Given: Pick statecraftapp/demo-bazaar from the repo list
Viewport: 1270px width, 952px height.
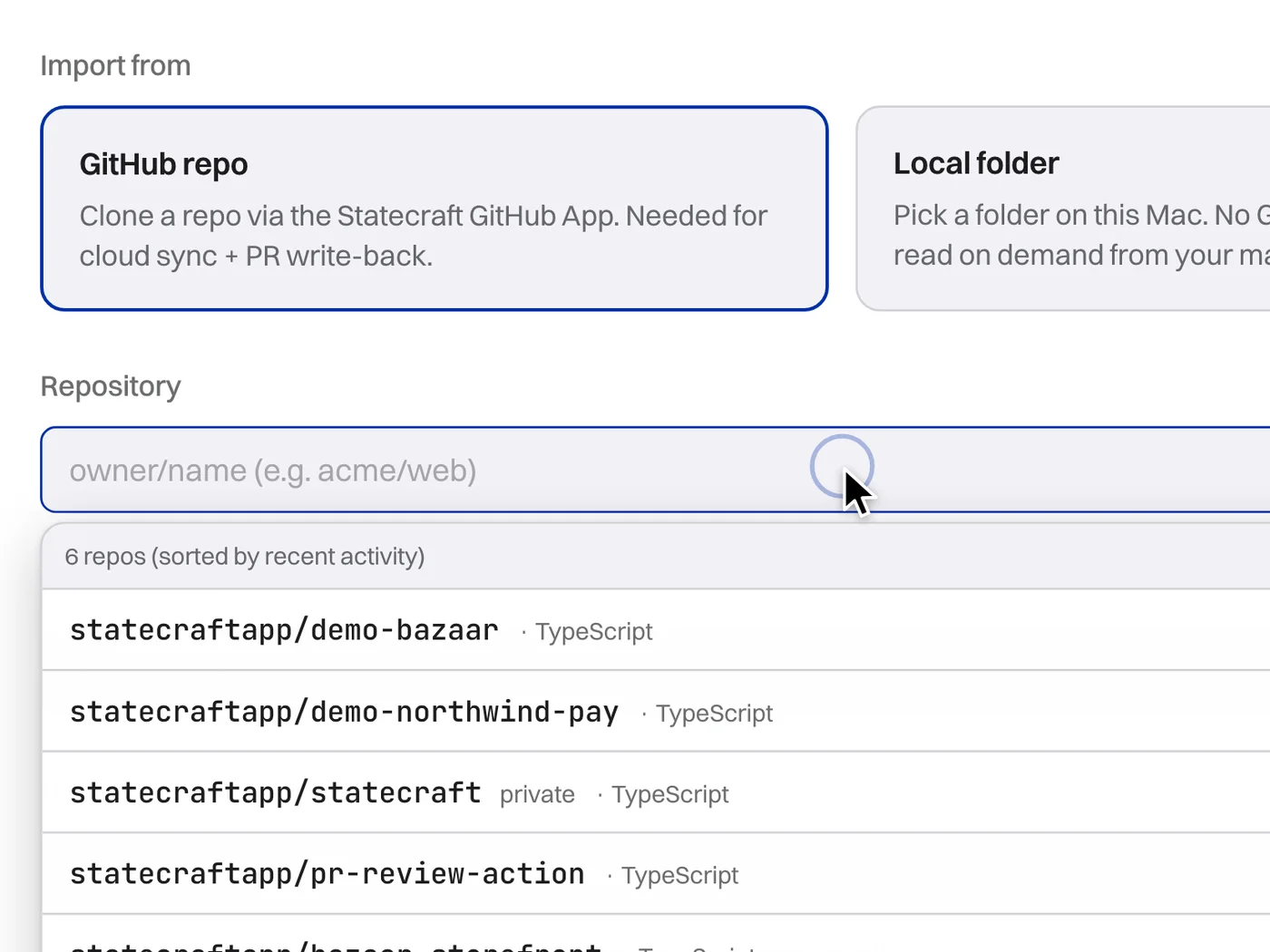Looking at the screenshot, I should click(656, 630).
